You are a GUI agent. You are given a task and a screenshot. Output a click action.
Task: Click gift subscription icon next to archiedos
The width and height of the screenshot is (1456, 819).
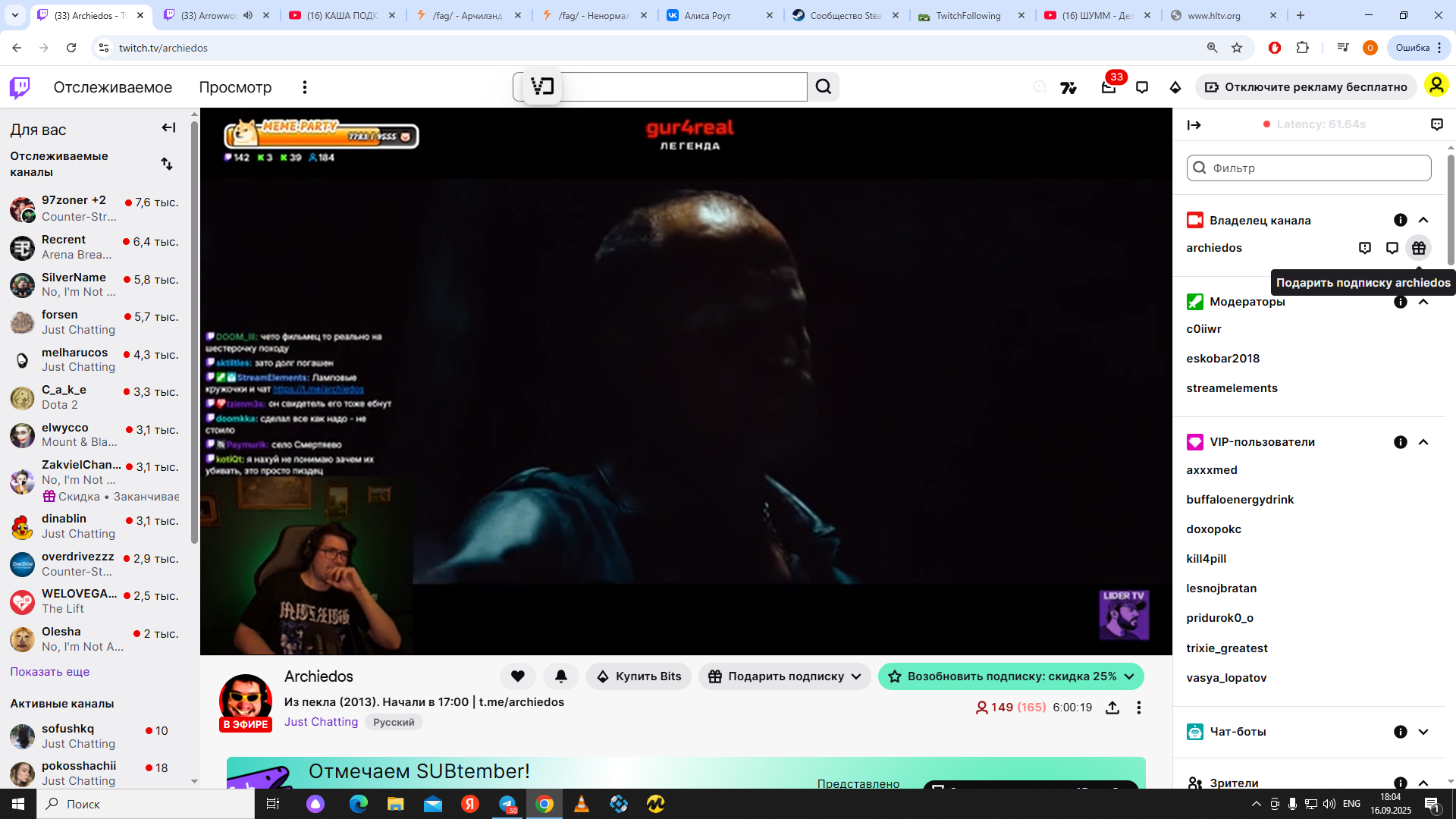point(1418,248)
